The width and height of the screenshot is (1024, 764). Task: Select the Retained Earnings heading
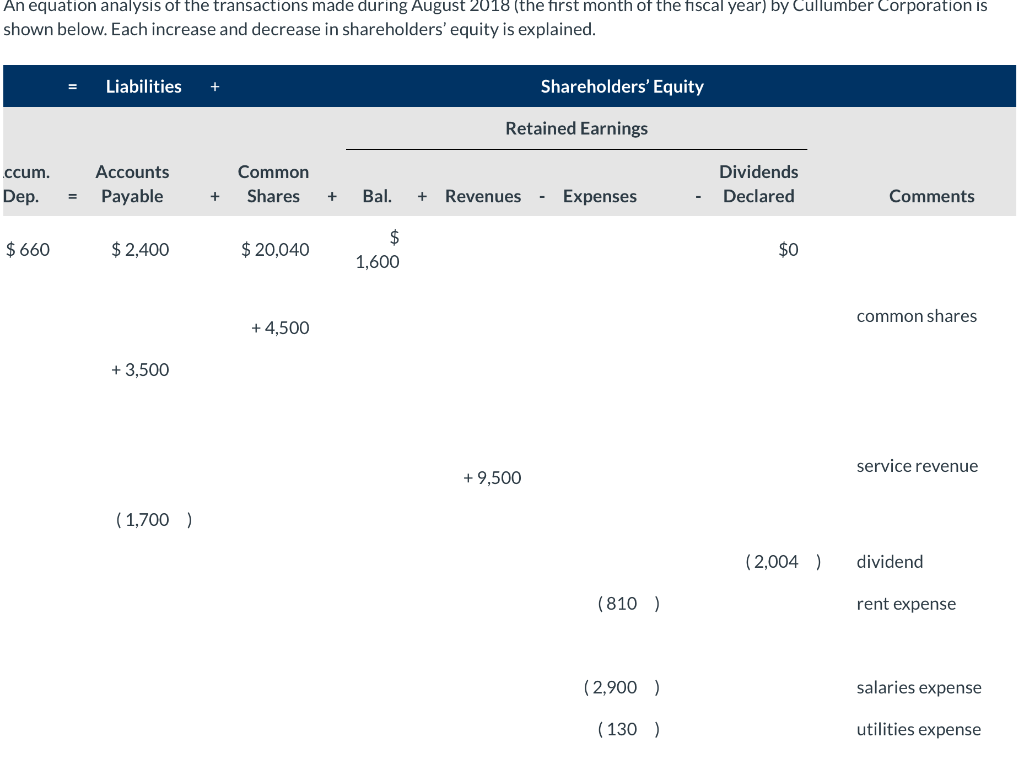pyautogui.click(x=576, y=128)
